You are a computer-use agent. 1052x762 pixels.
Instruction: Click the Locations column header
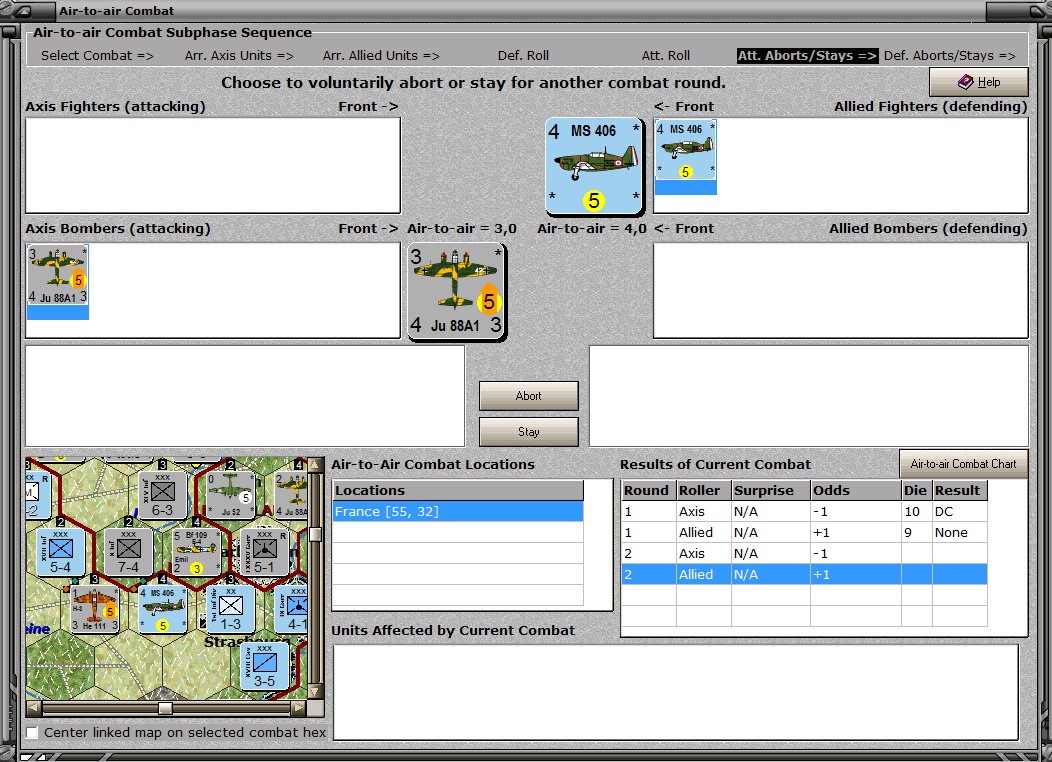458,490
